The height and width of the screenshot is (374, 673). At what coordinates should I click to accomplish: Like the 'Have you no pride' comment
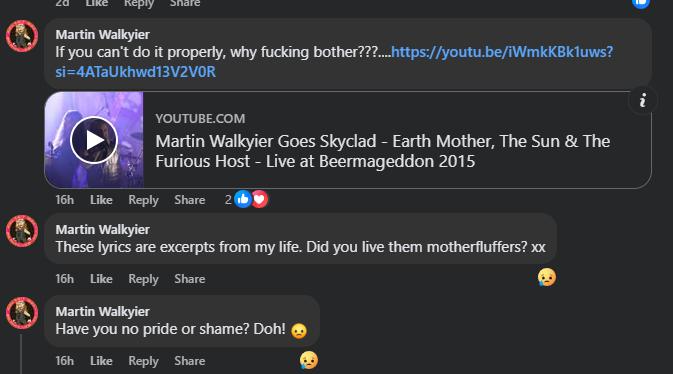(101, 361)
